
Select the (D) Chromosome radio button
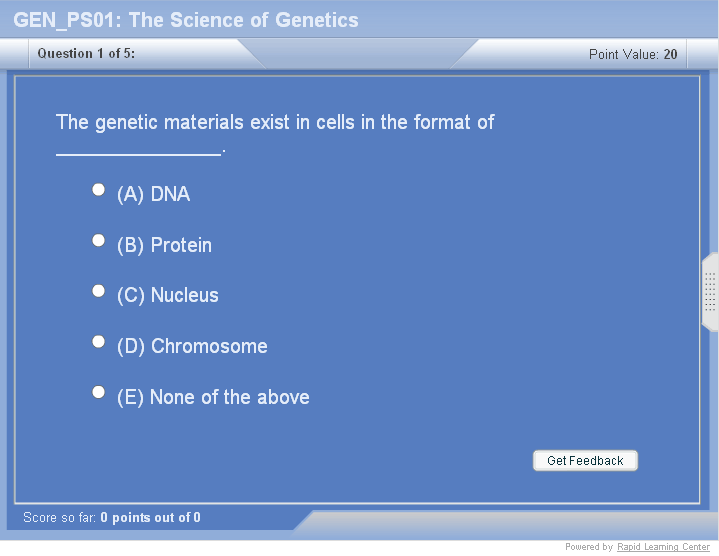(x=98, y=341)
